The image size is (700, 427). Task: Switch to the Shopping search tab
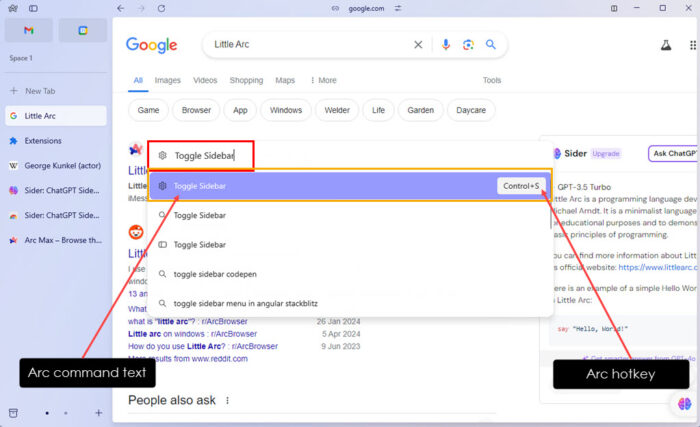(246, 80)
